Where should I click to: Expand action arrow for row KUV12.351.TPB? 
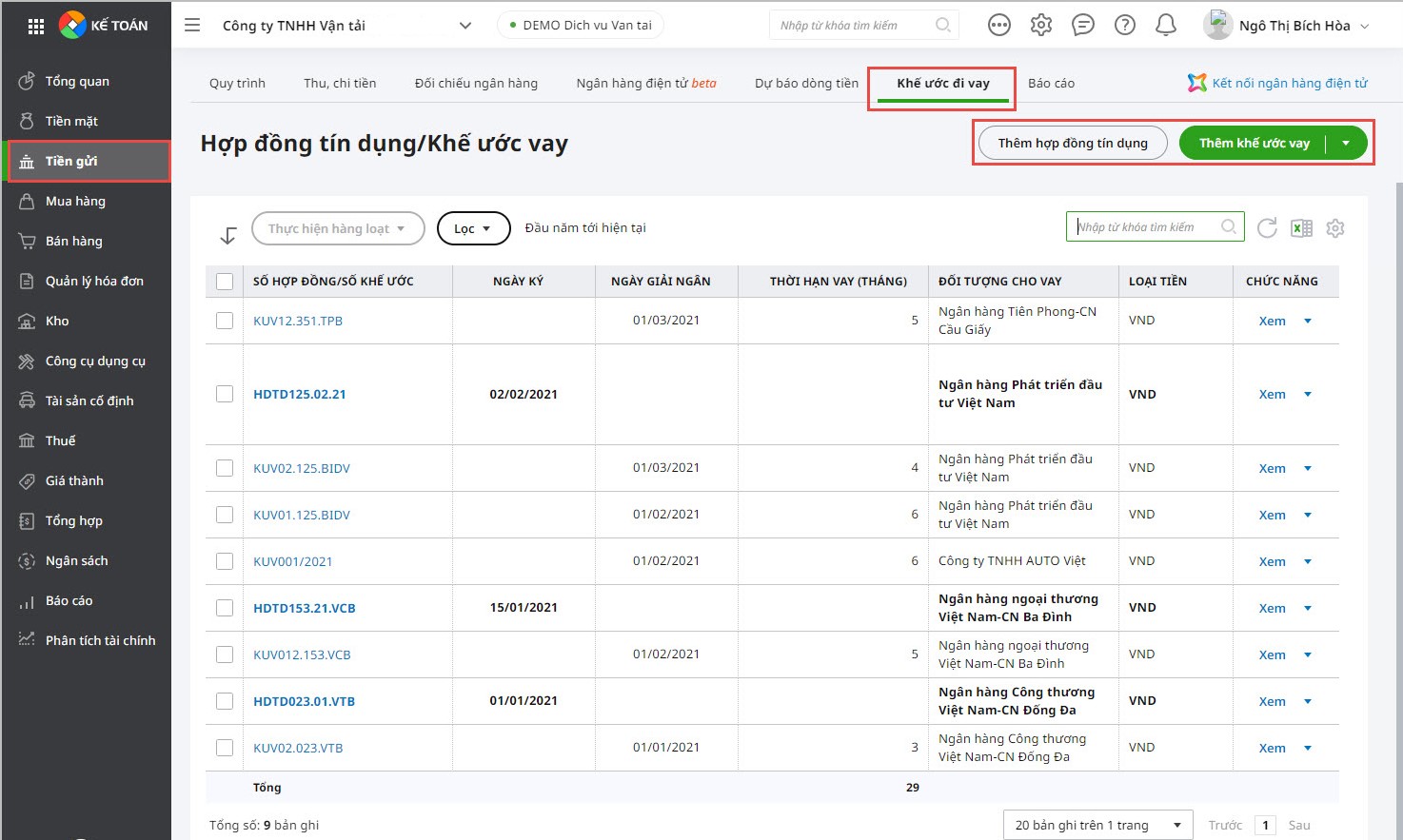(x=1308, y=321)
